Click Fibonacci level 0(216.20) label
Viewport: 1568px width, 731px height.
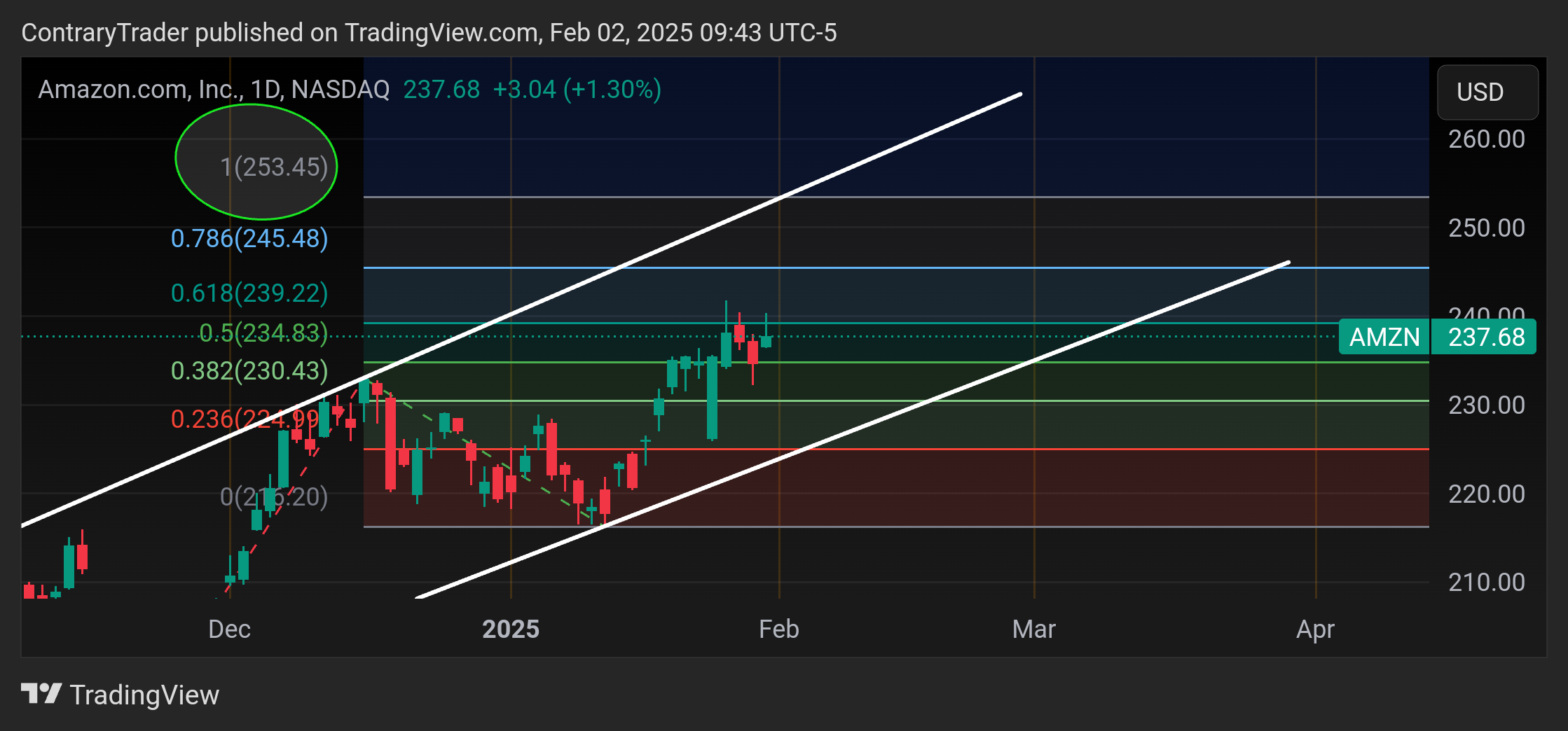tap(274, 496)
